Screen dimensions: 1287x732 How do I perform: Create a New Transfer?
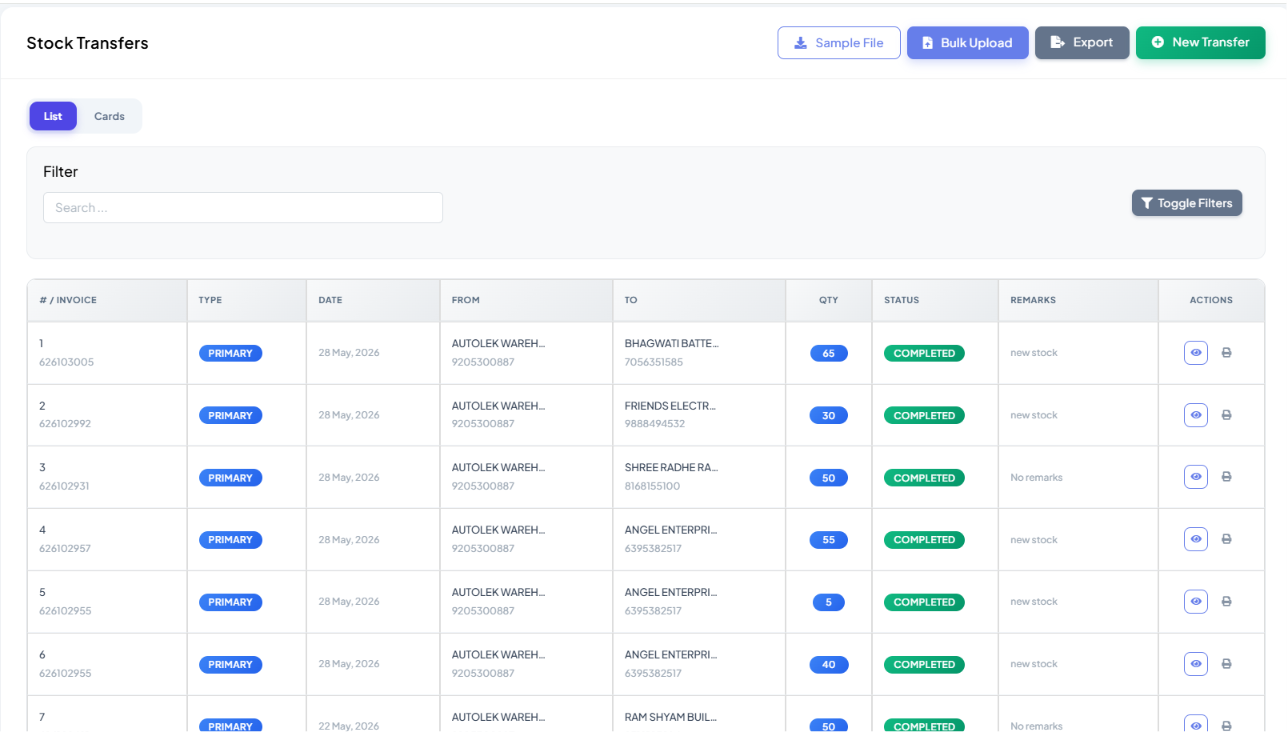click(1200, 43)
